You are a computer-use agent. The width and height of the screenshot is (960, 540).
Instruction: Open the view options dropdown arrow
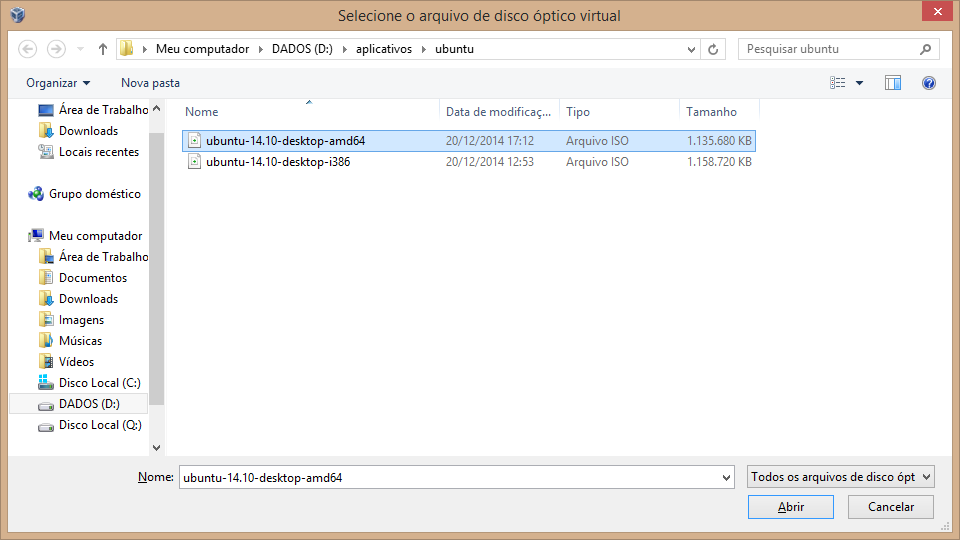click(x=860, y=83)
